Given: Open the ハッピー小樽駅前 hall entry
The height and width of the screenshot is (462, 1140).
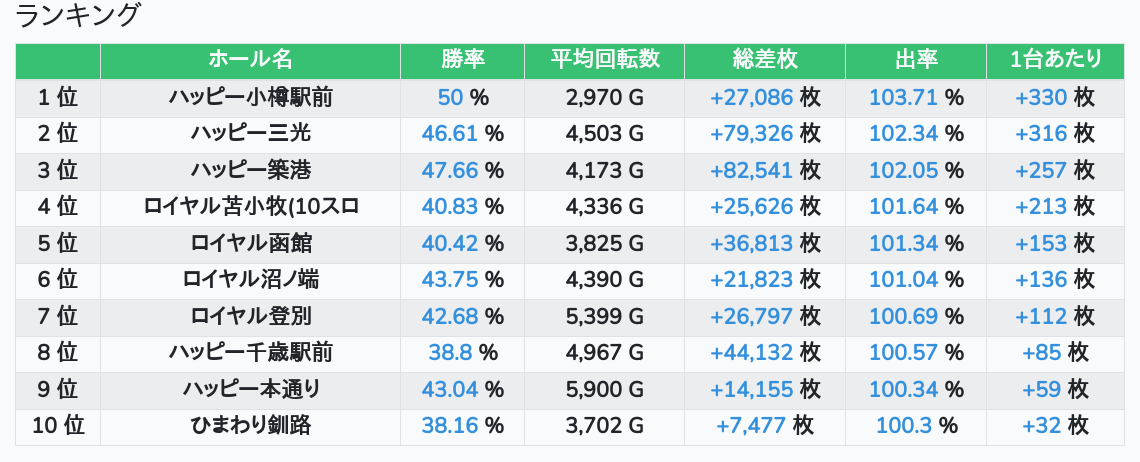Looking at the screenshot, I should point(250,98).
